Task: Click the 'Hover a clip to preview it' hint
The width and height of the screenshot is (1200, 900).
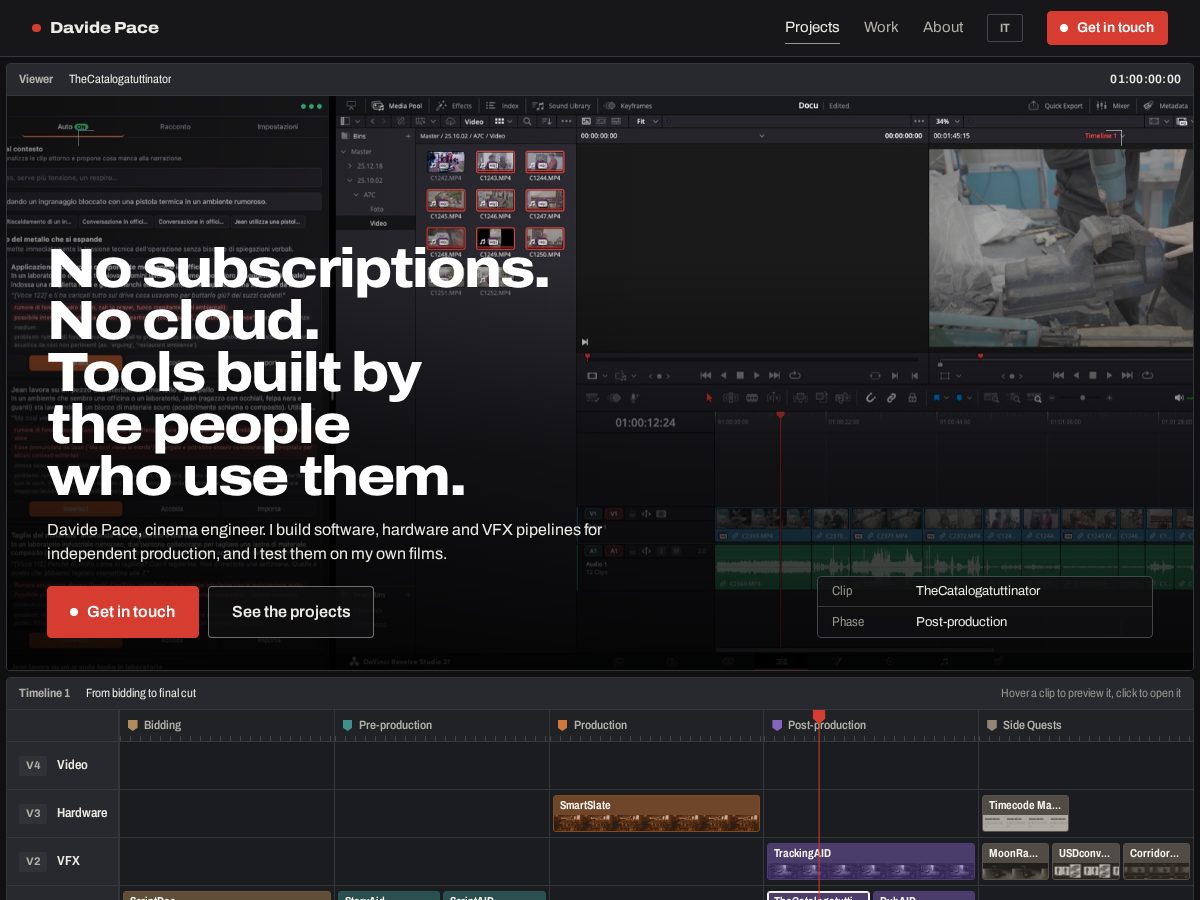Action: 1091,693
